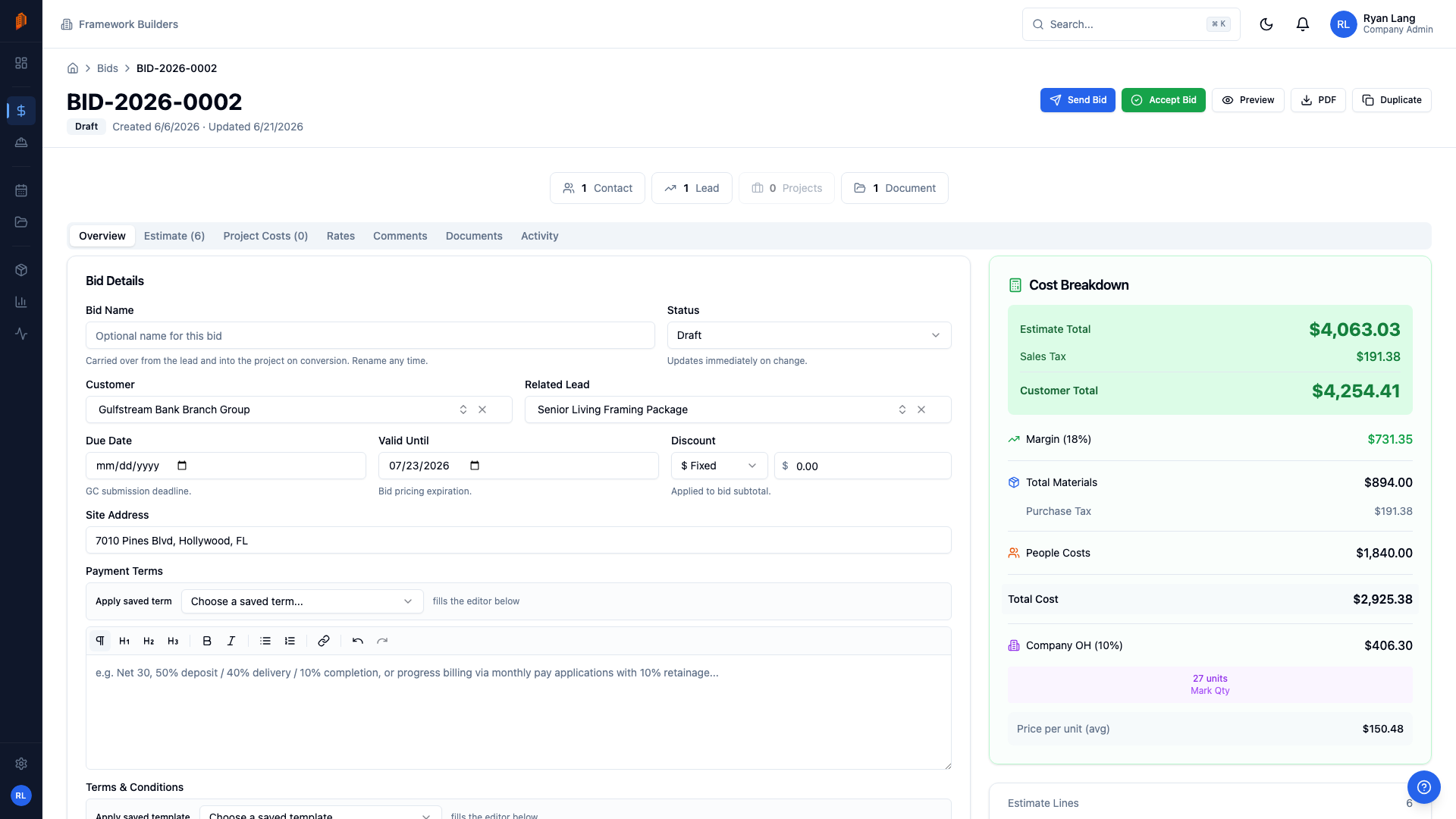Open the 1 Contact chip
The image size is (1456, 819).
pyautogui.click(x=598, y=188)
